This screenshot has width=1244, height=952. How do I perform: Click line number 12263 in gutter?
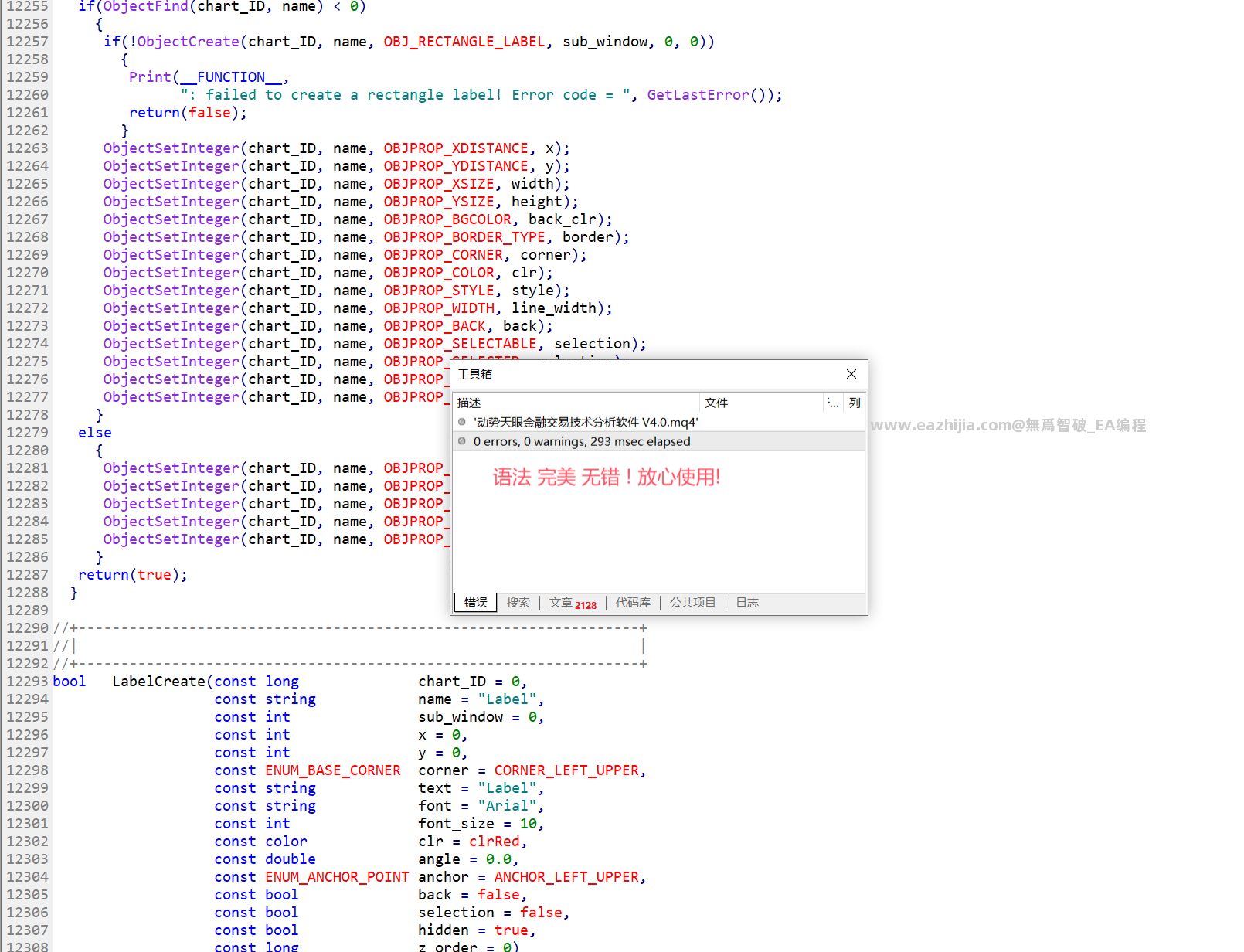tap(27, 148)
